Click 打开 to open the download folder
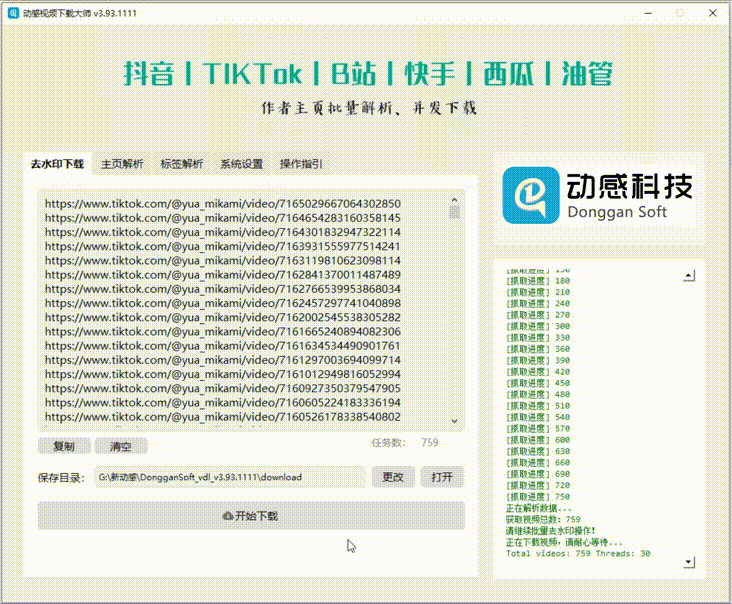The width and height of the screenshot is (732, 604). tap(442, 477)
